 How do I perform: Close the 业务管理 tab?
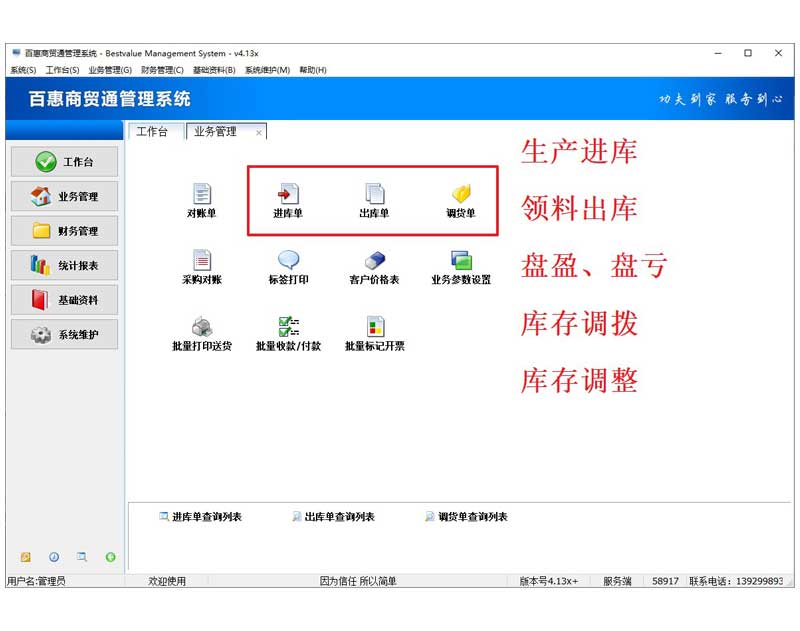[259, 133]
